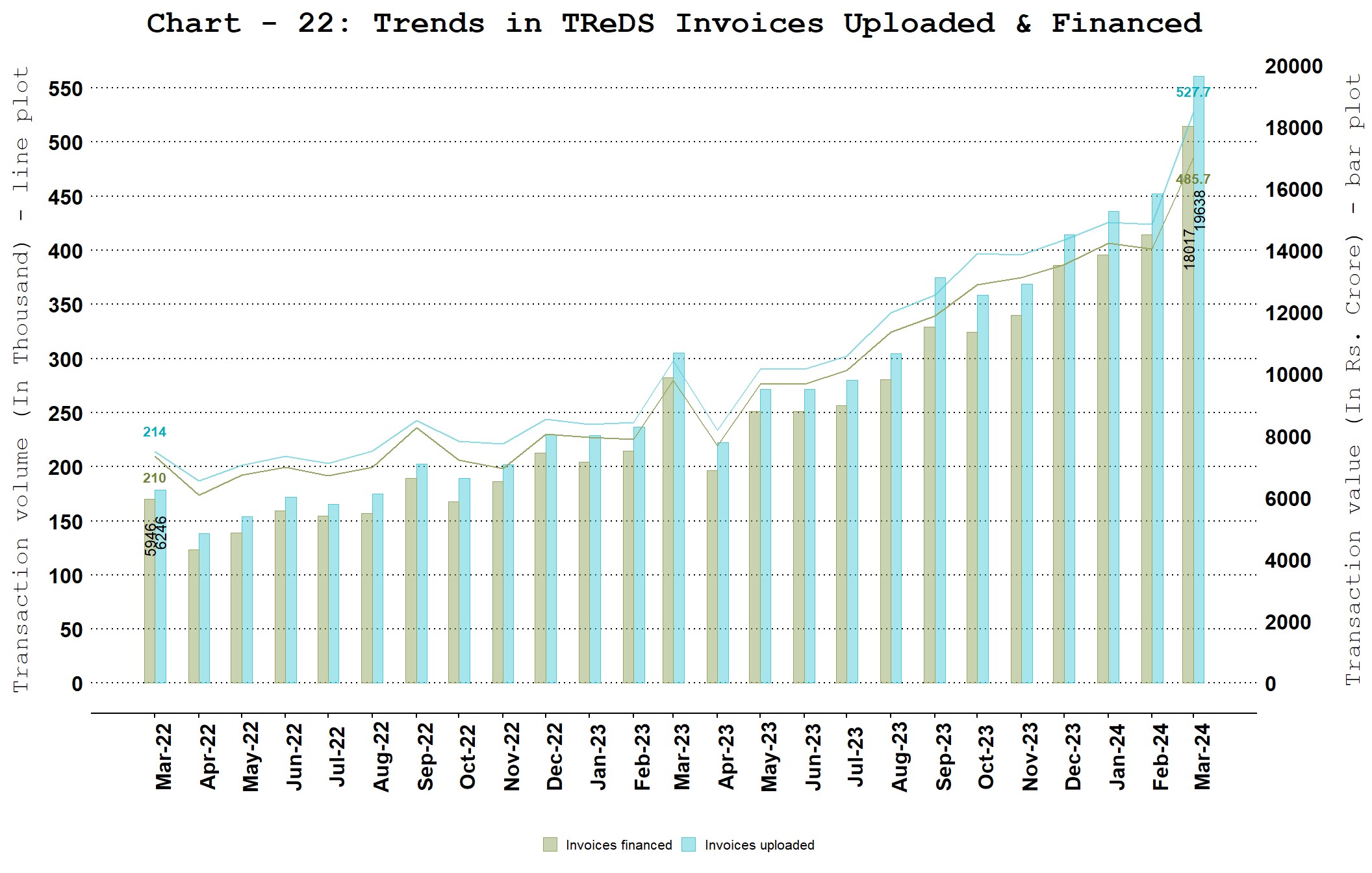Click the chart title text
Screen dimensions: 1372x873
674,23
